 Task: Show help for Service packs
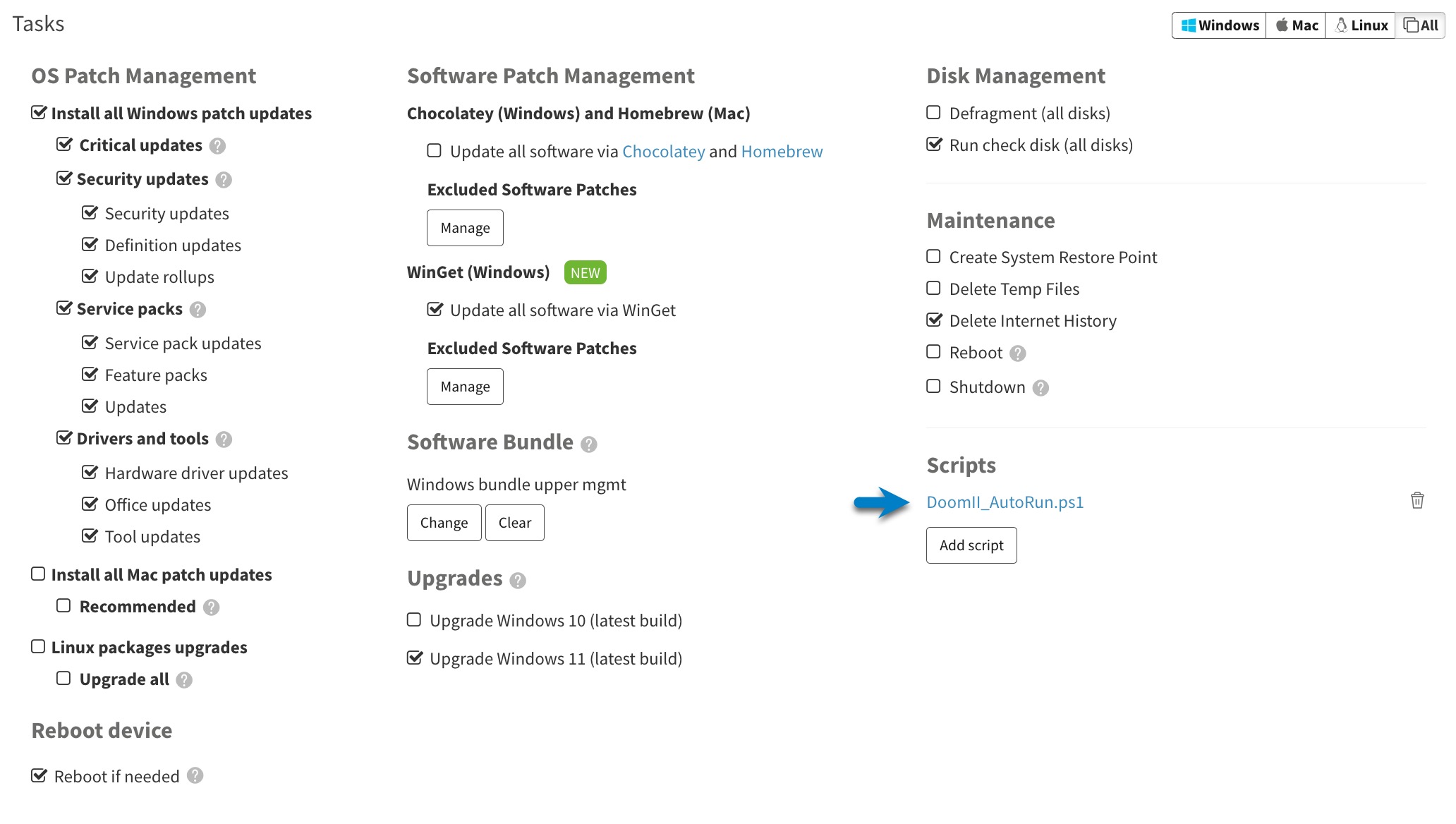pos(198,310)
